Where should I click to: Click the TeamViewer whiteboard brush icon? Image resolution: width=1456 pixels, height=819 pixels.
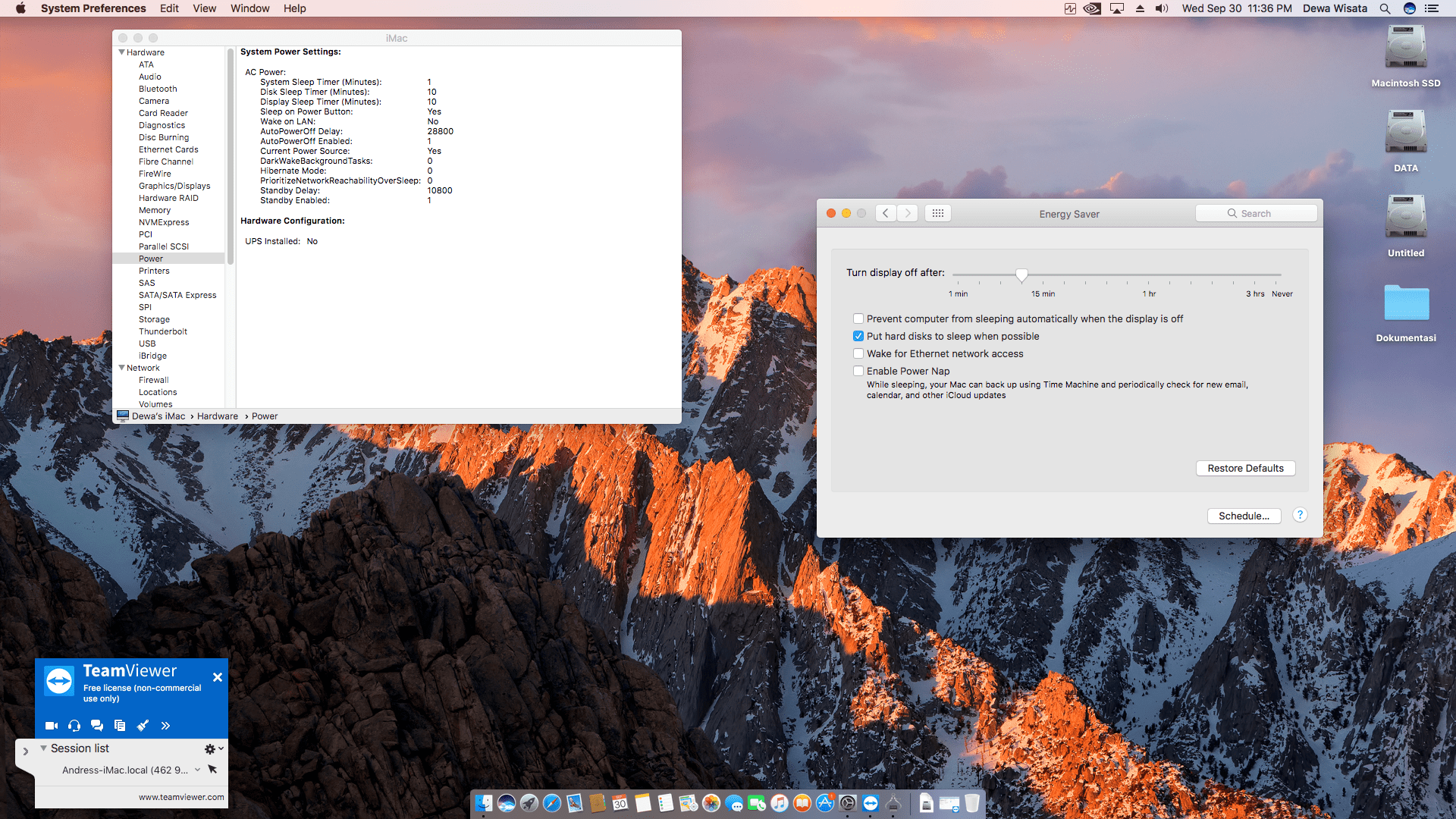143,726
